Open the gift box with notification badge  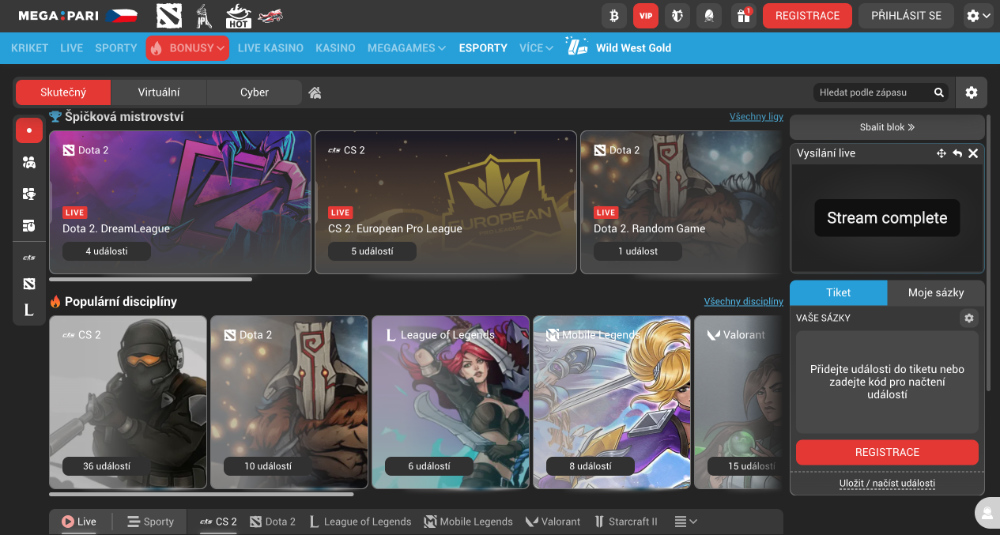coord(744,16)
